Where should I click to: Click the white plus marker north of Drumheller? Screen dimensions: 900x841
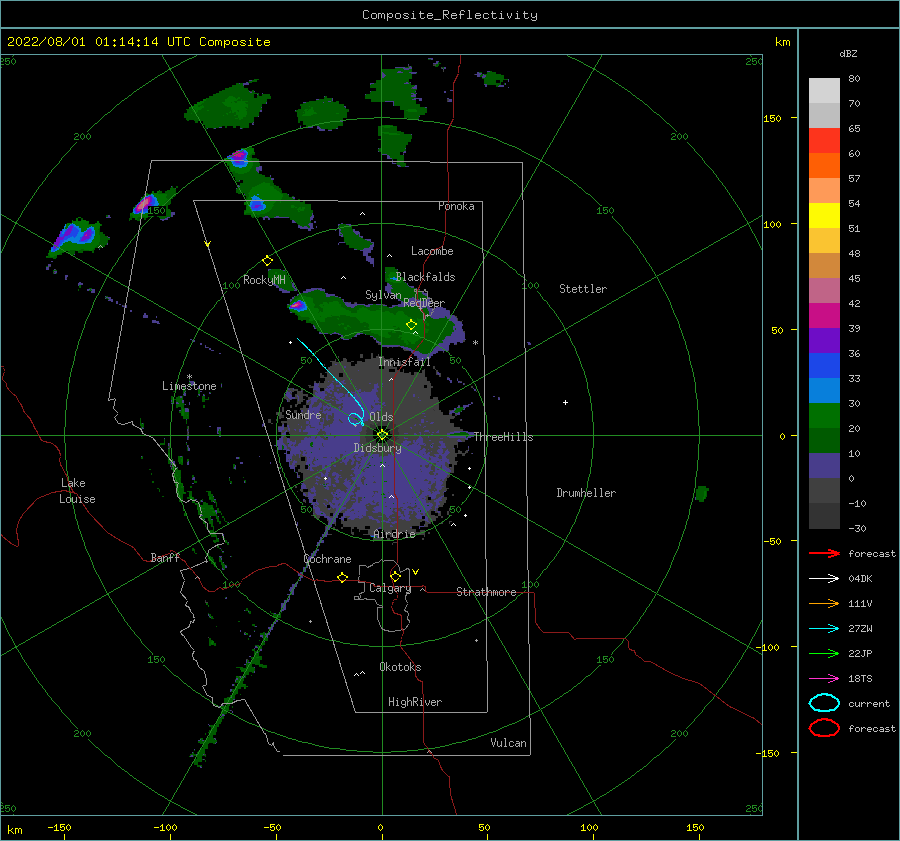(x=565, y=402)
